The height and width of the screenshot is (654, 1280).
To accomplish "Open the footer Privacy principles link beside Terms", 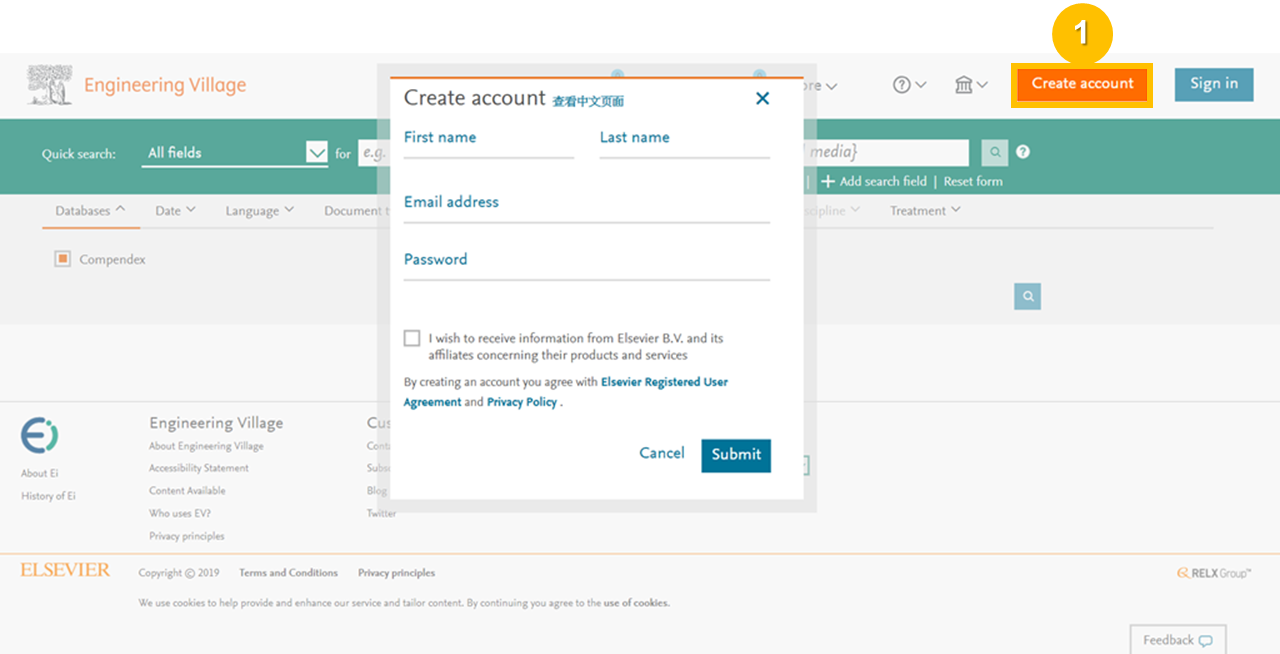I will pos(396,573).
